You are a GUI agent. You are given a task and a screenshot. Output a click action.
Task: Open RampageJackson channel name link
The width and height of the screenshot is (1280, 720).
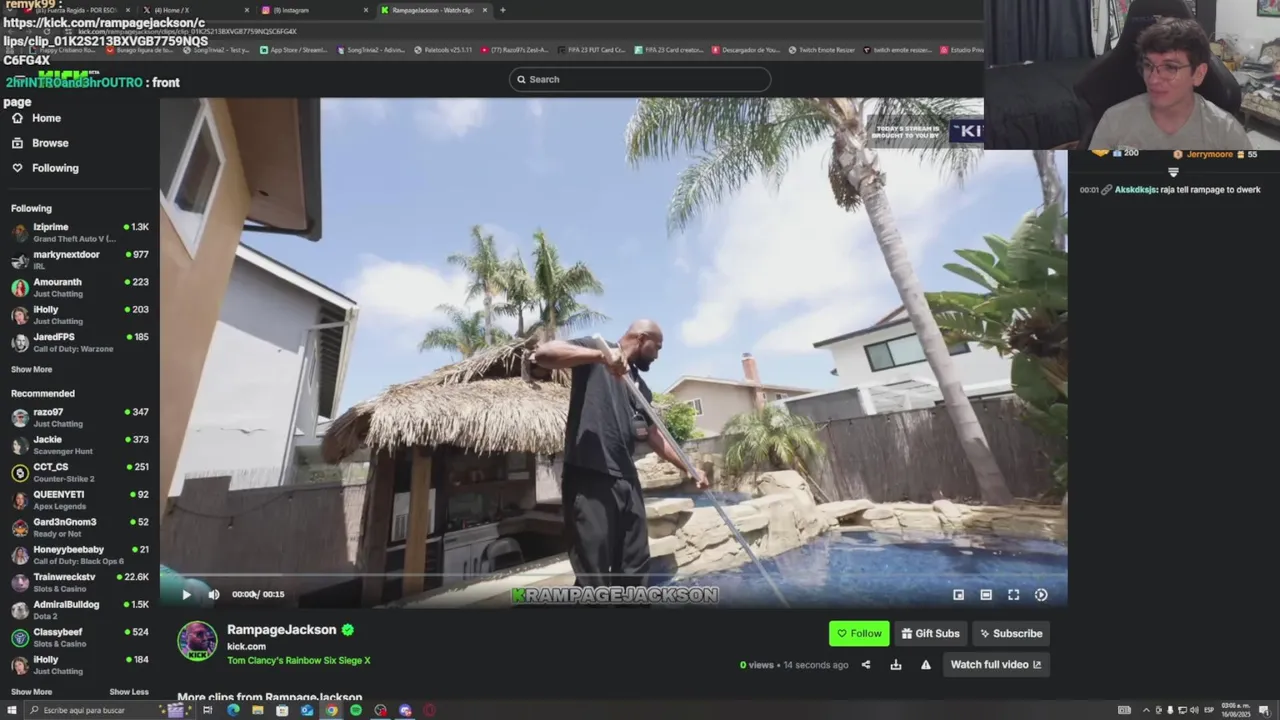tap(282, 630)
